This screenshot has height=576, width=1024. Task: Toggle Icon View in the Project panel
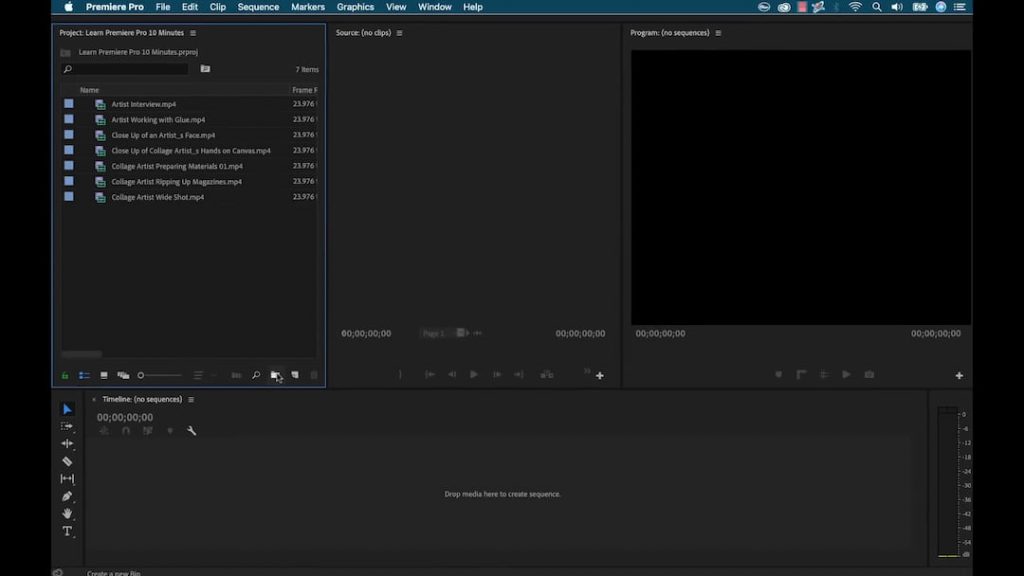click(x=105, y=375)
